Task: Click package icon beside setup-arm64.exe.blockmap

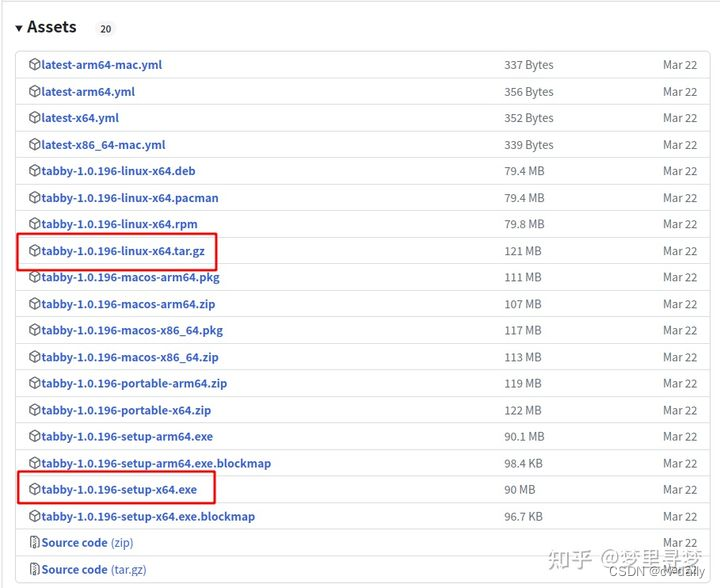Action: (x=34, y=463)
